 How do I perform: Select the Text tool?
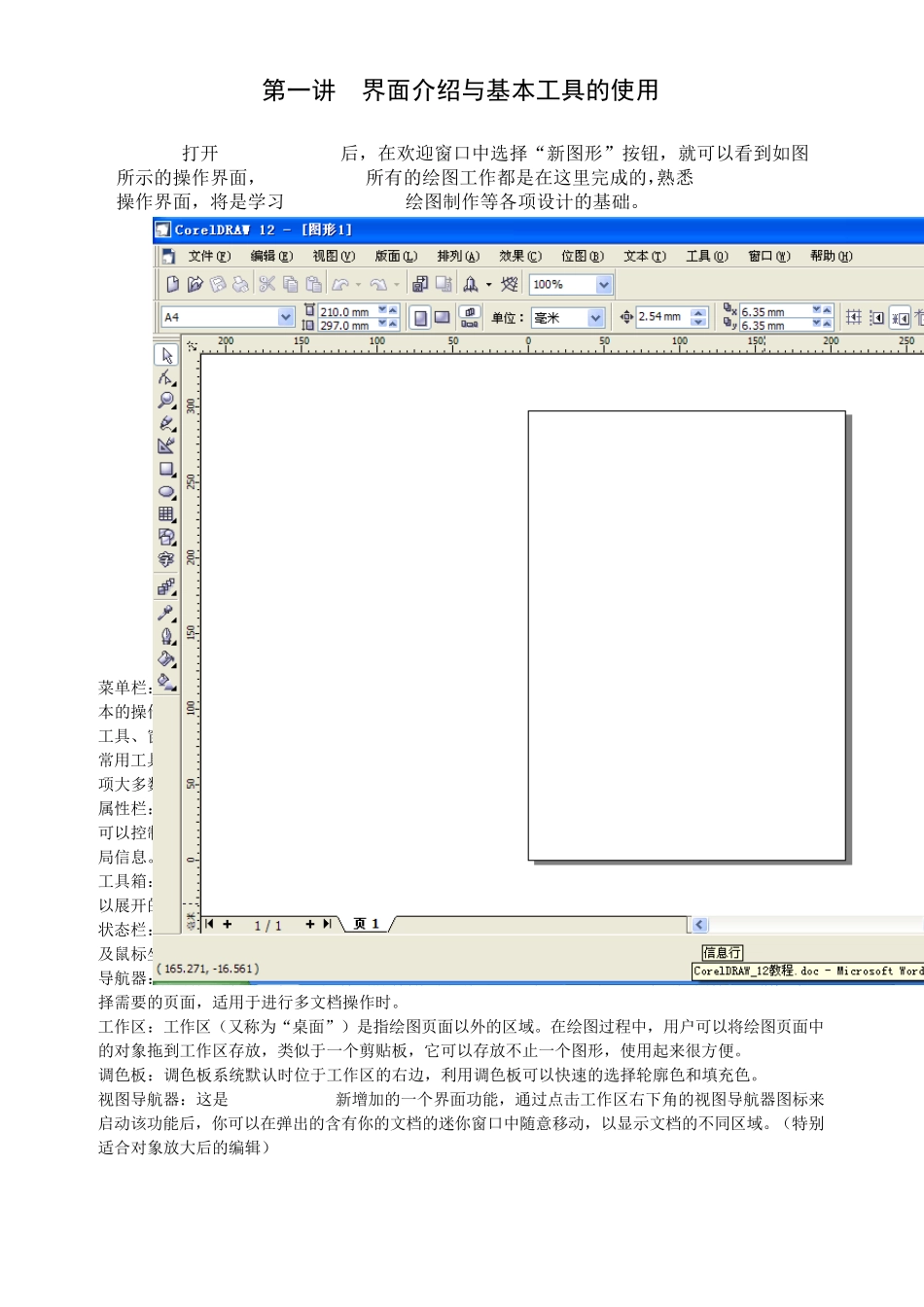(166, 559)
